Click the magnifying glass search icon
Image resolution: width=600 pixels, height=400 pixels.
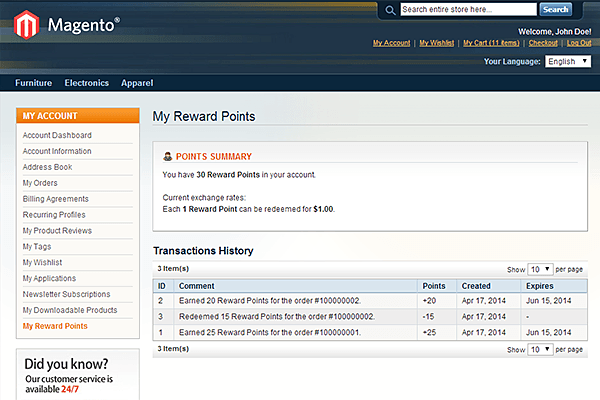390,10
